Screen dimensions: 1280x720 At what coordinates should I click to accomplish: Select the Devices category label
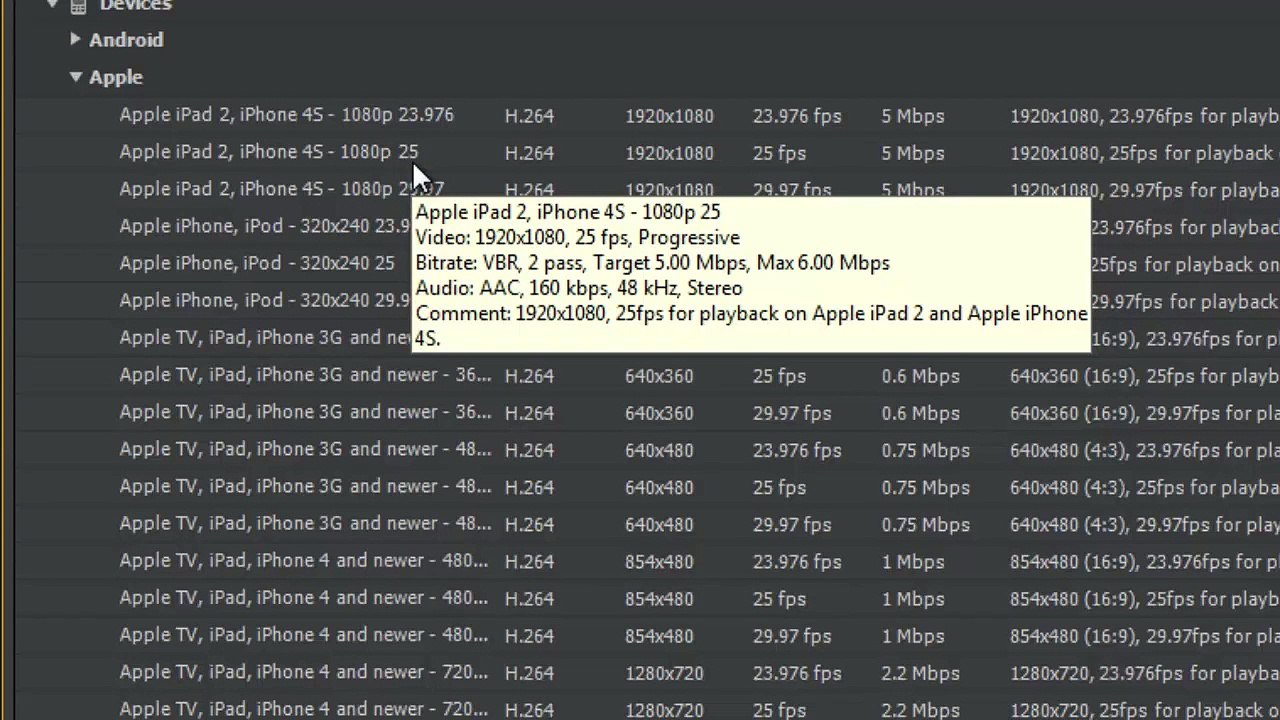click(135, 6)
